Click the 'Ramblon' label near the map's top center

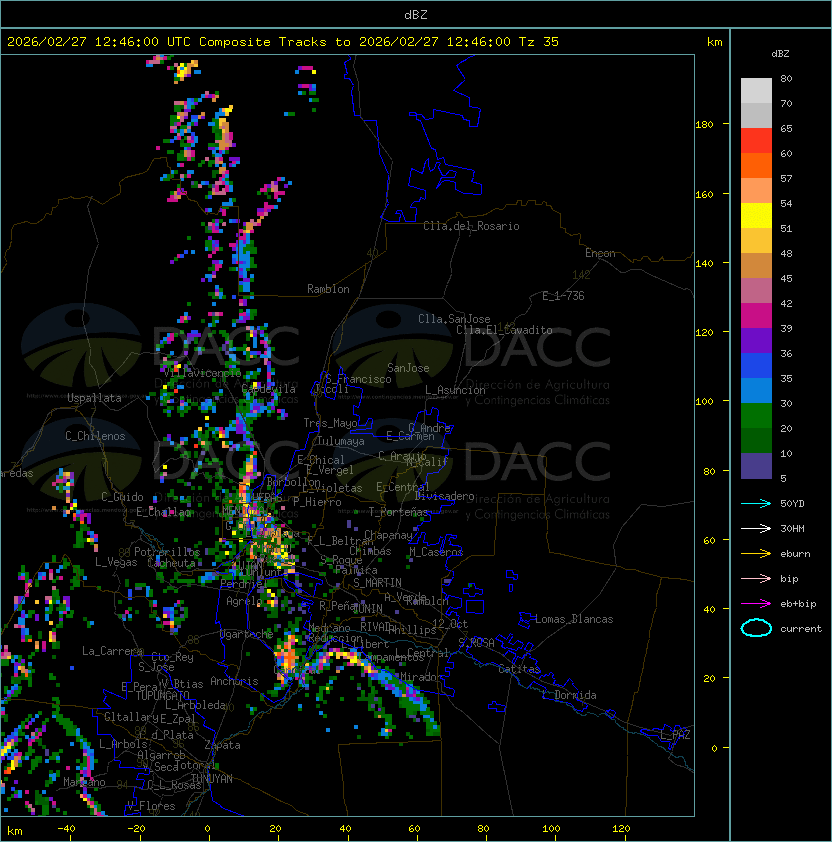328,289
